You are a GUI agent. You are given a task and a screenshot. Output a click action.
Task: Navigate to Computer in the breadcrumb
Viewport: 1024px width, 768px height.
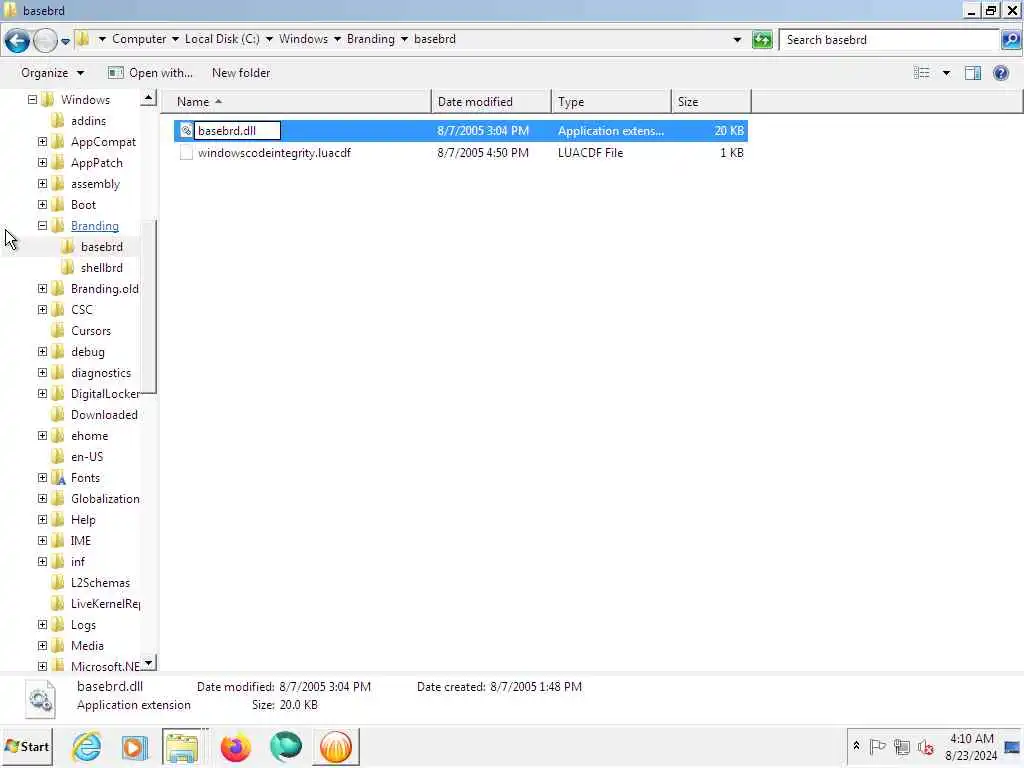tap(139, 39)
